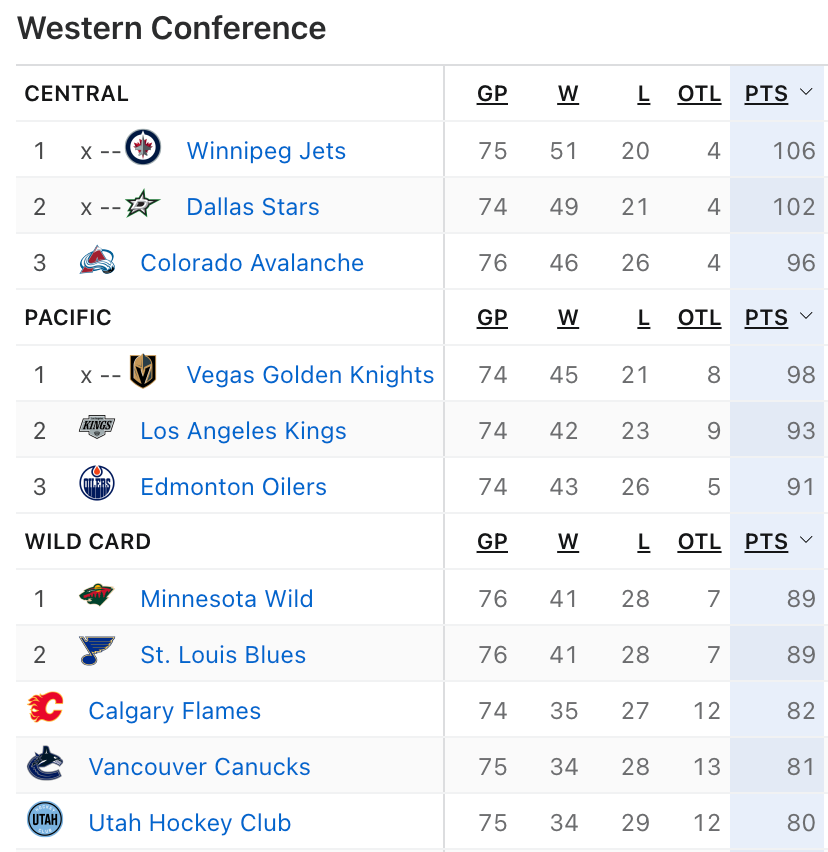Click the St. Louis Blues note logo
828x852 pixels.
coord(97,651)
